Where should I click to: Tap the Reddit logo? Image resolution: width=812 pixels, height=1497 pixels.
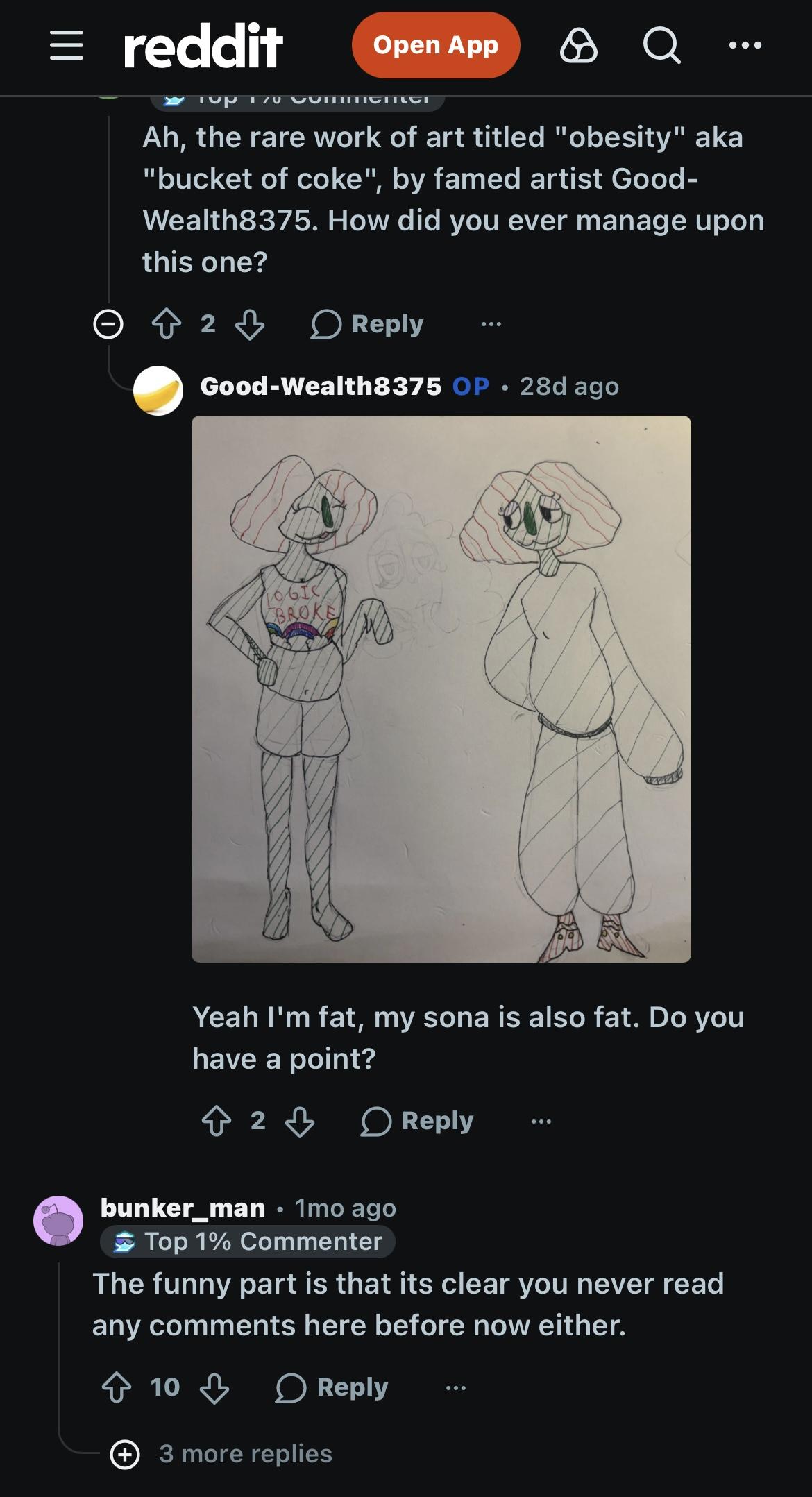coord(203,46)
